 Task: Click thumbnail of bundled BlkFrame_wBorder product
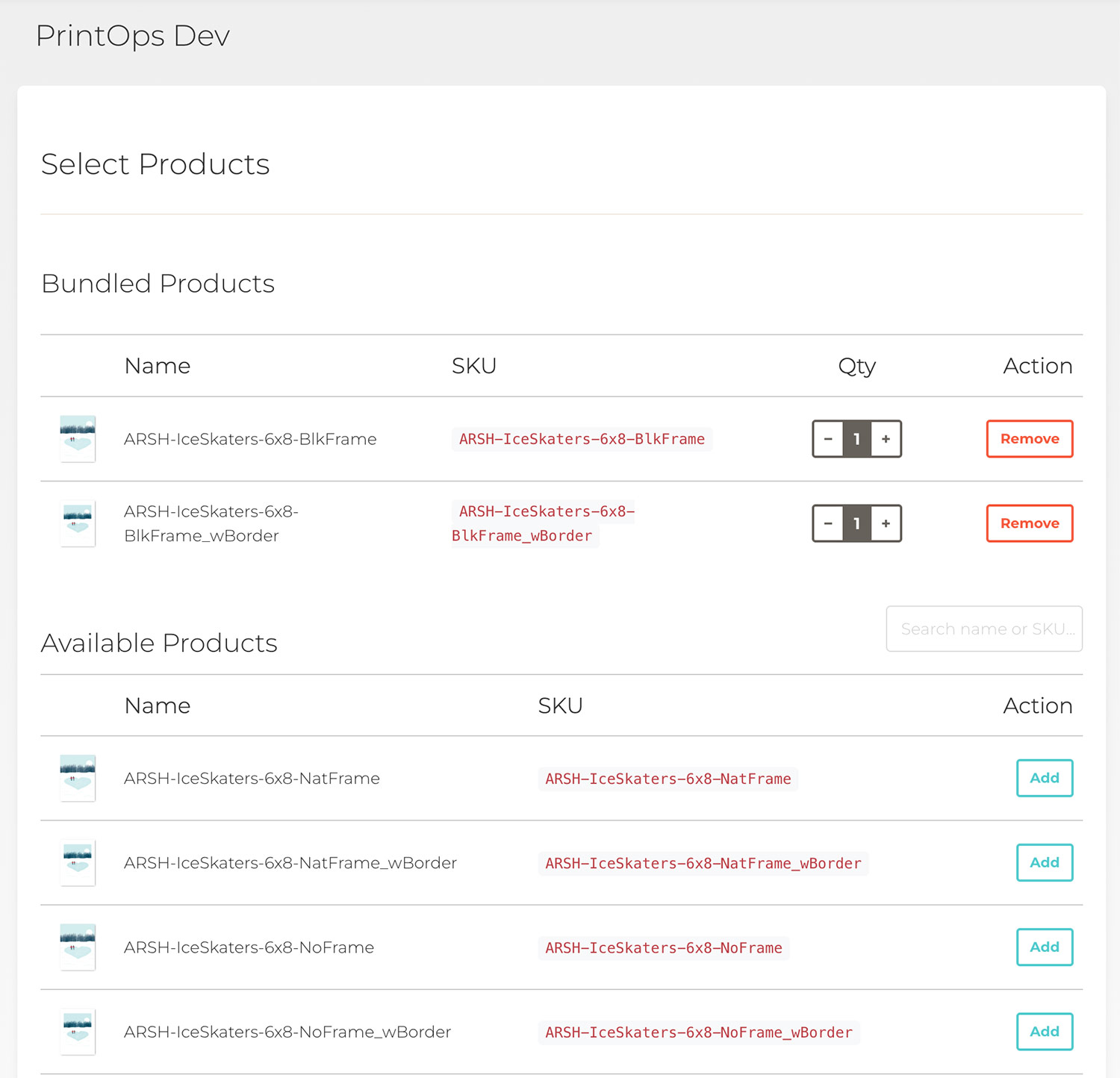click(x=78, y=523)
